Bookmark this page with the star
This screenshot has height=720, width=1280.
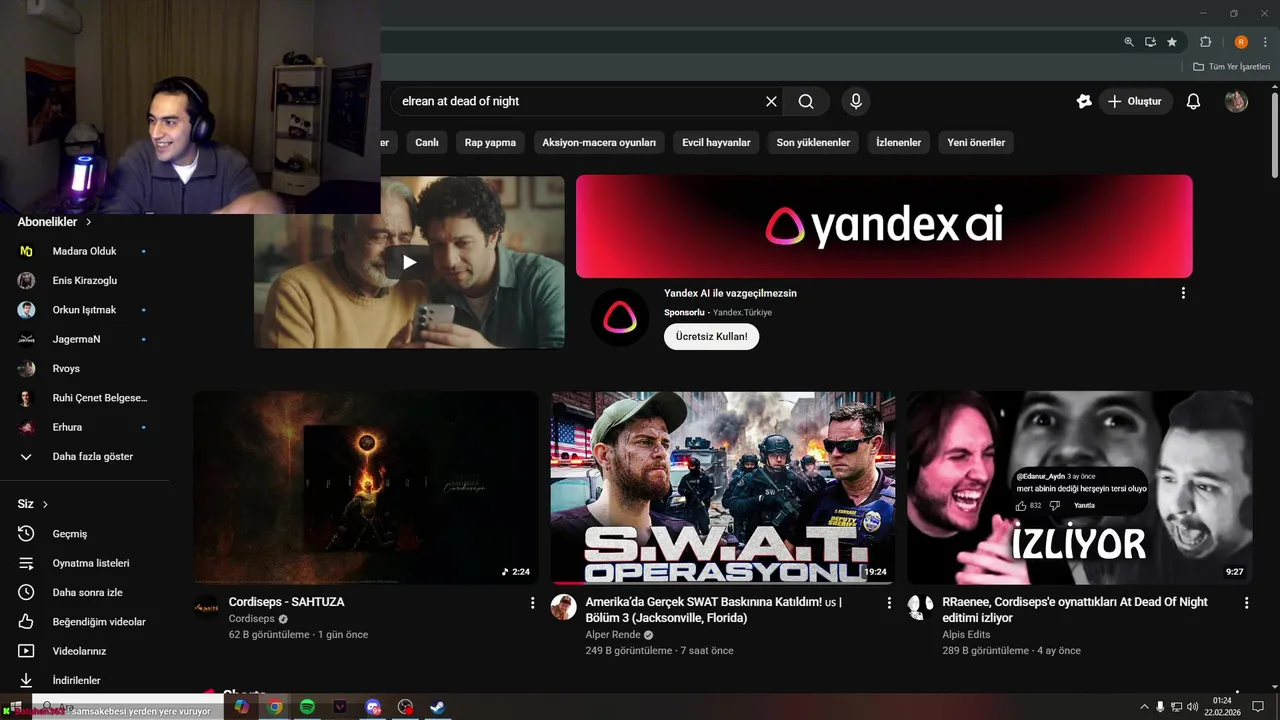[1172, 42]
